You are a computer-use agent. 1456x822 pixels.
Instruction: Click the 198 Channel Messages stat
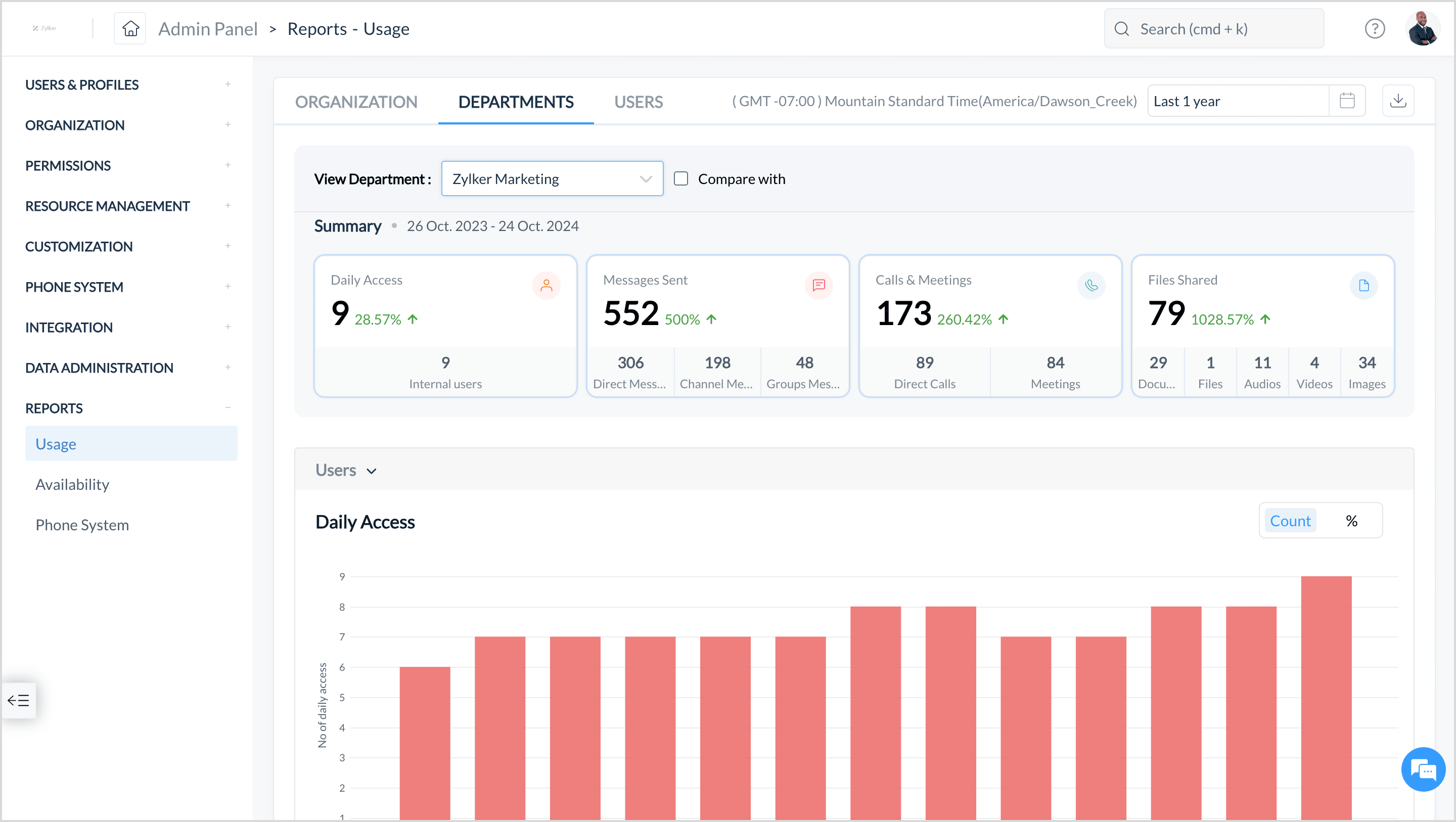pos(717,372)
